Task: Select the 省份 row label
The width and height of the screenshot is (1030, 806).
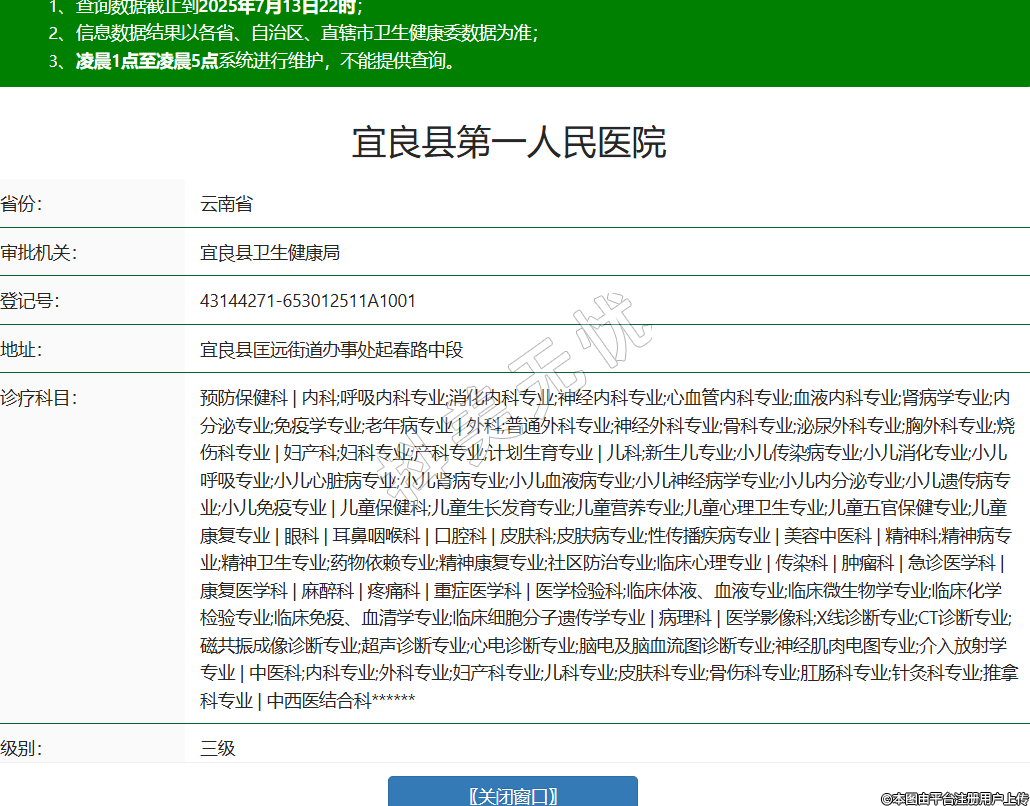Action: click(21, 204)
